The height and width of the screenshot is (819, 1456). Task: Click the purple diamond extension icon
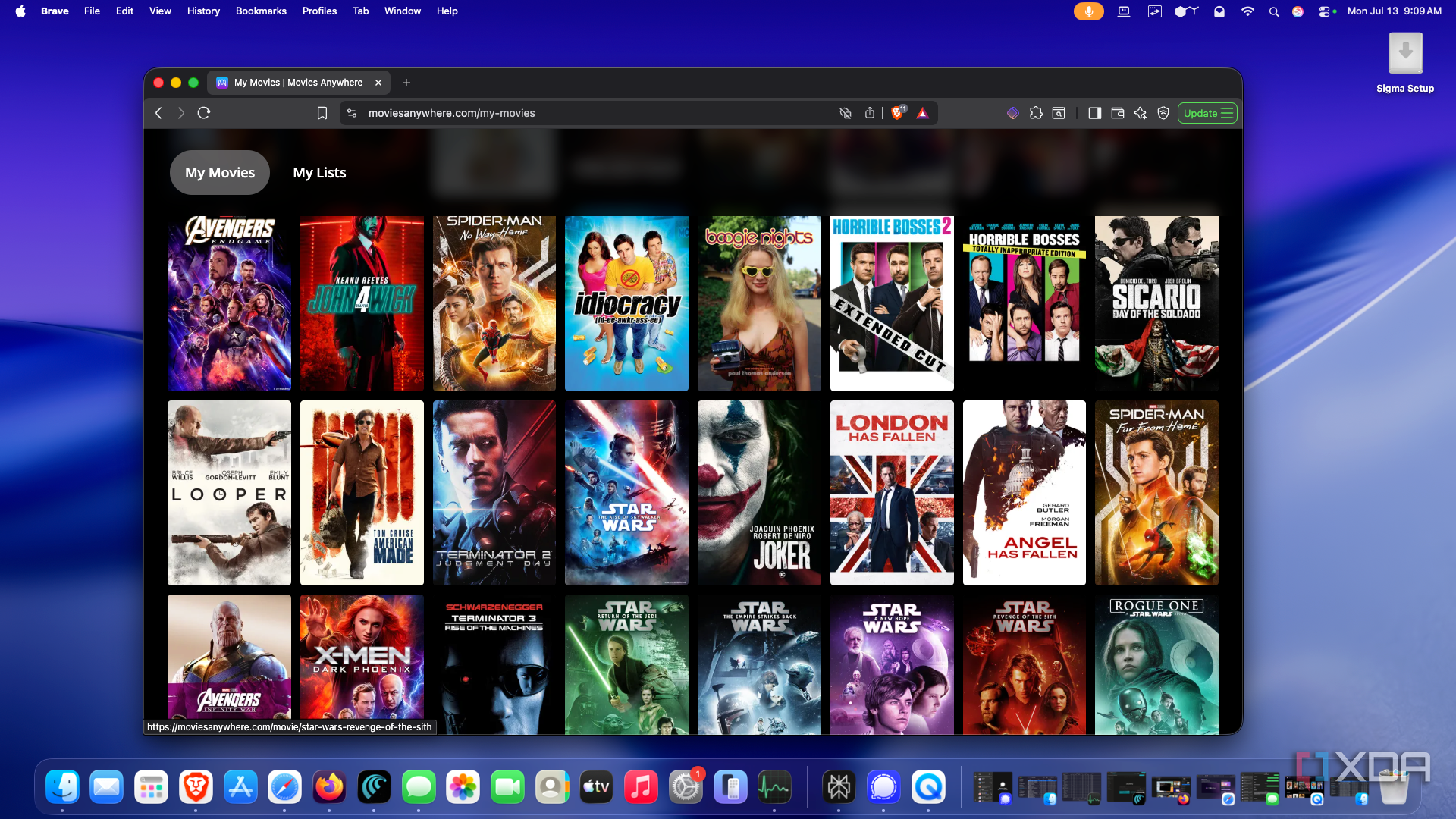coord(1013,113)
